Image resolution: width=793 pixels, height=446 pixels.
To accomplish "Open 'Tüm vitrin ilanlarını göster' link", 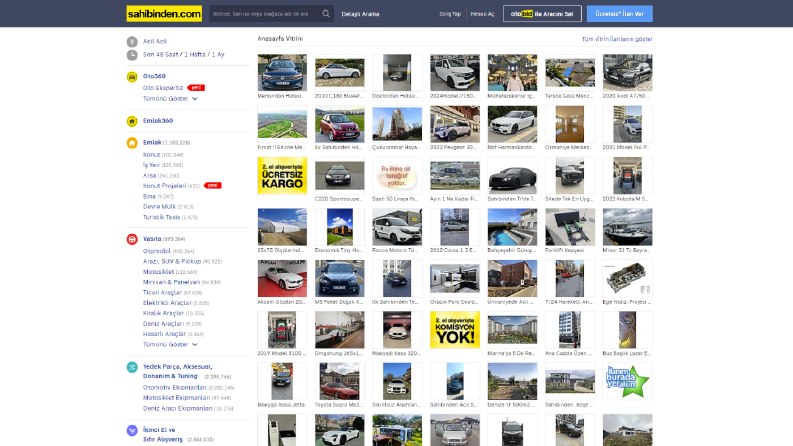I will (x=617, y=39).
